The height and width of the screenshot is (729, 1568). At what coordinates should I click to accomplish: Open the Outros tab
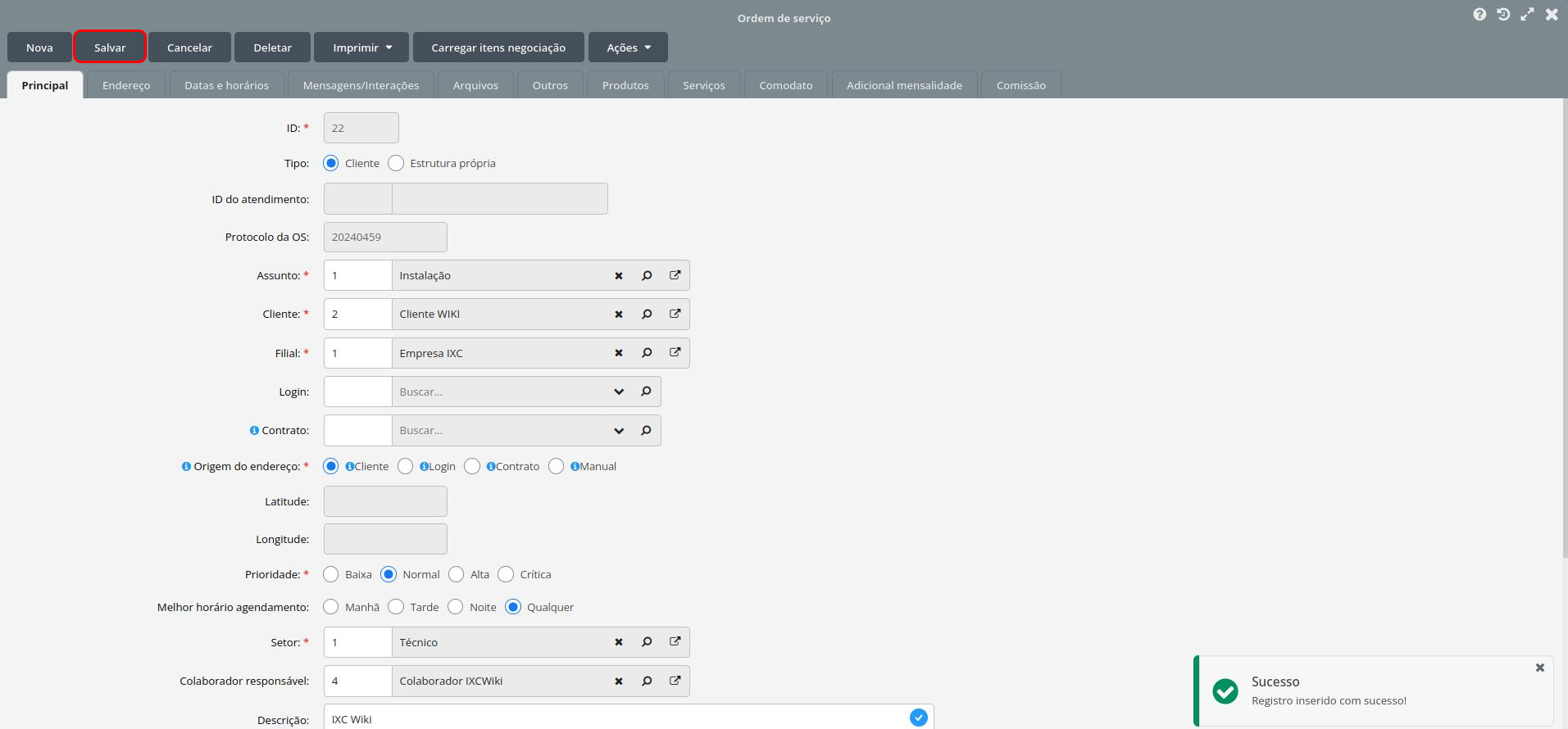[x=550, y=85]
